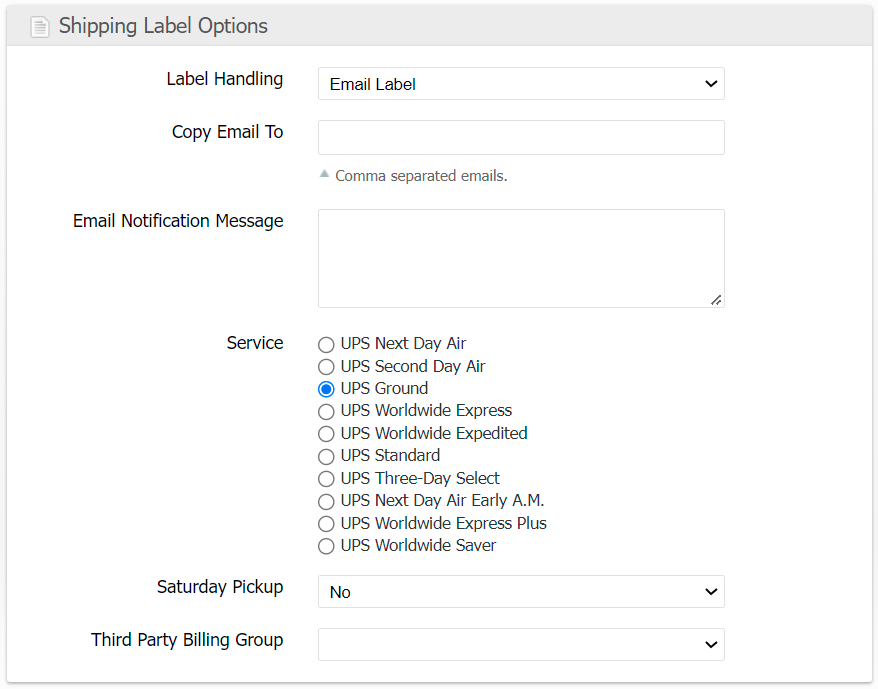Expand the Saturday Pickup dropdown
The image size is (878, 689).
click(520, 592)
